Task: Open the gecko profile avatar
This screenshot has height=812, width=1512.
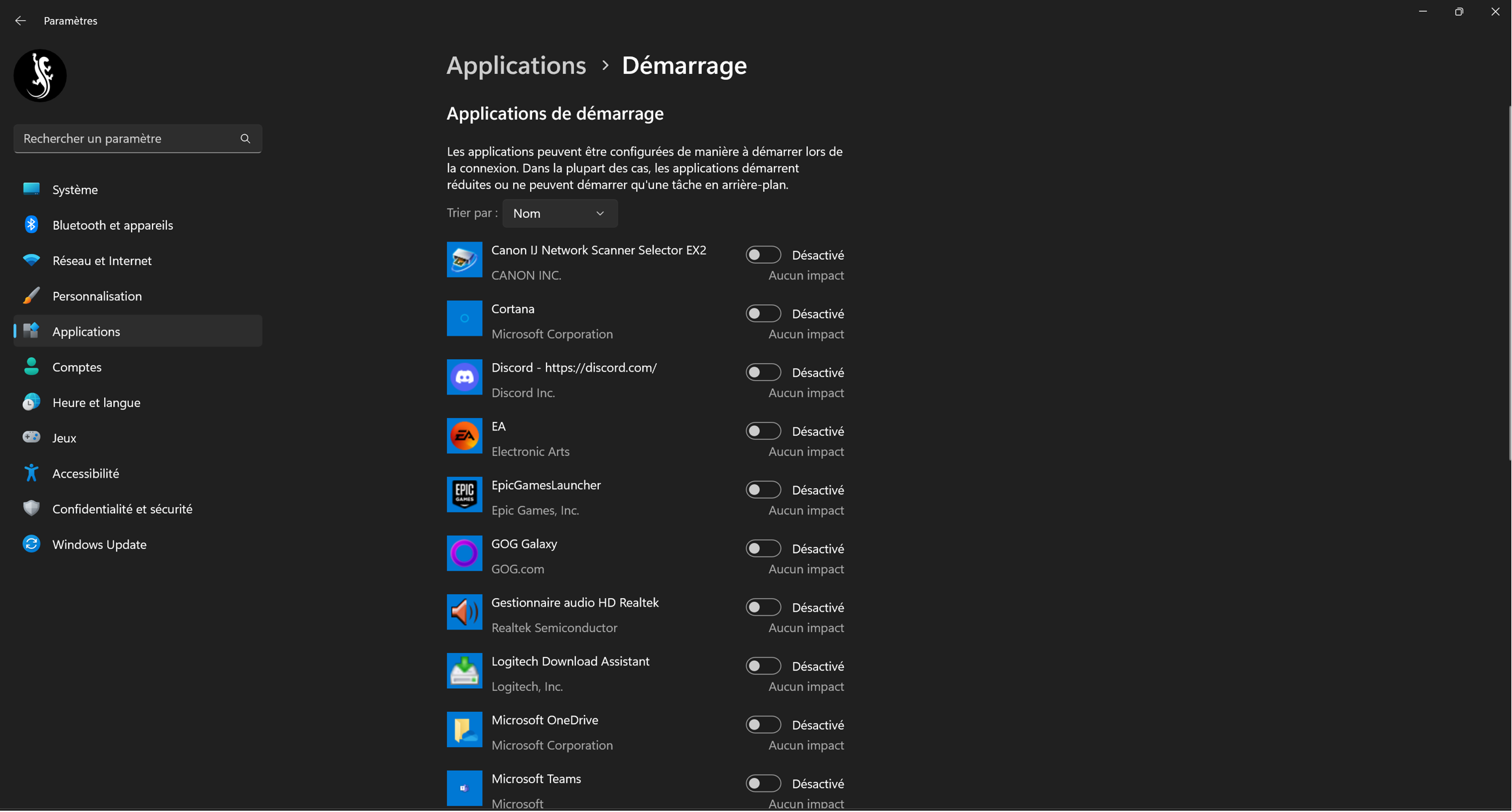Action: (x=40, y=75)
